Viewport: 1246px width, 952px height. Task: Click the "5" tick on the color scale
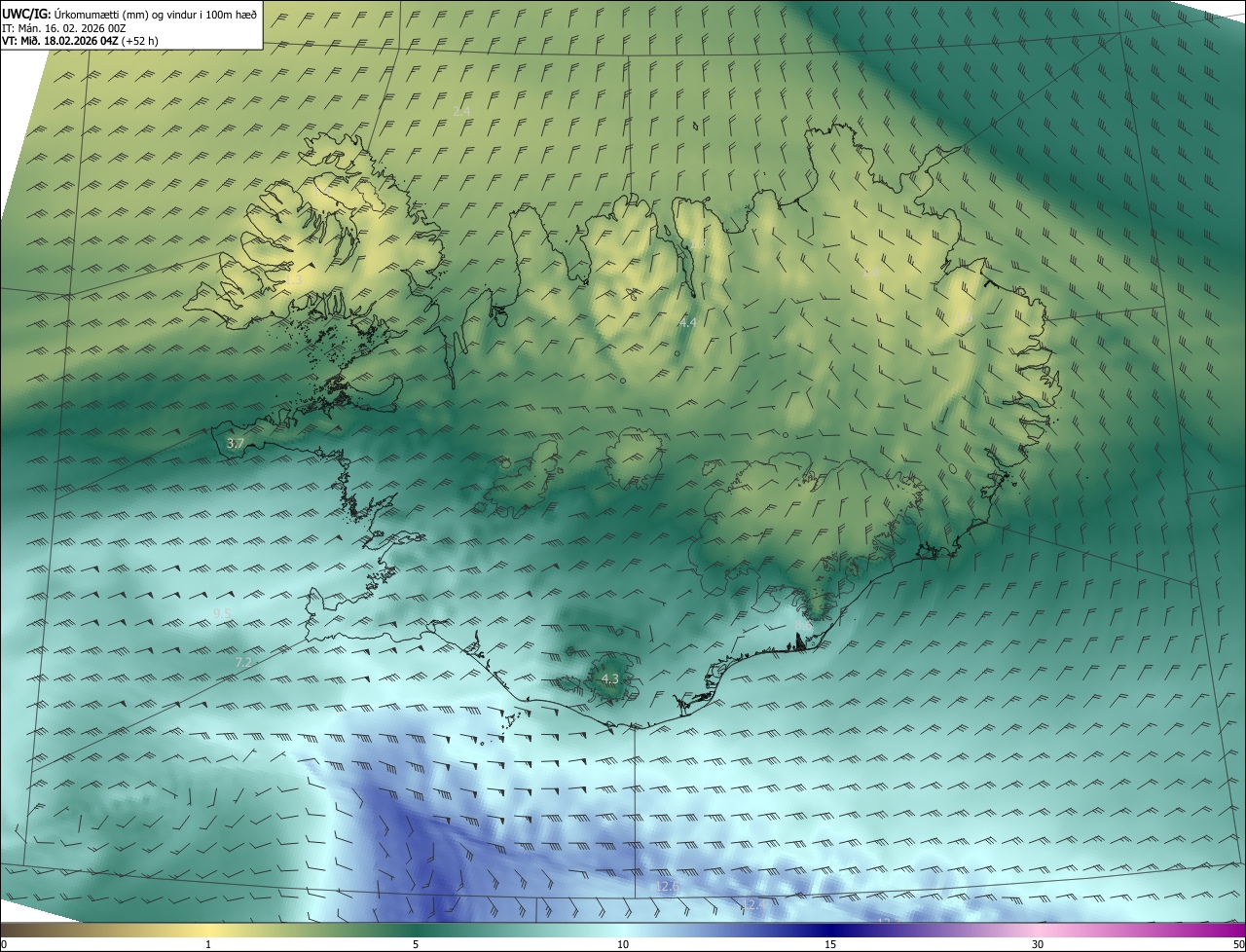[416, 944]
